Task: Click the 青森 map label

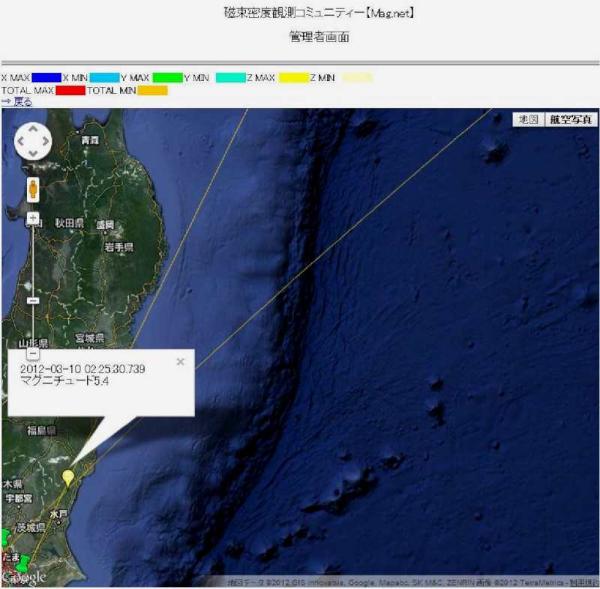Action: (90, 140)
